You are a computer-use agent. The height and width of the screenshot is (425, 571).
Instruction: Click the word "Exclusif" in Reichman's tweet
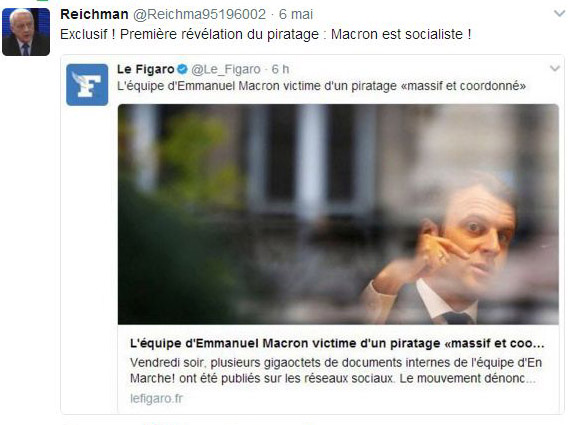[83, 34]
